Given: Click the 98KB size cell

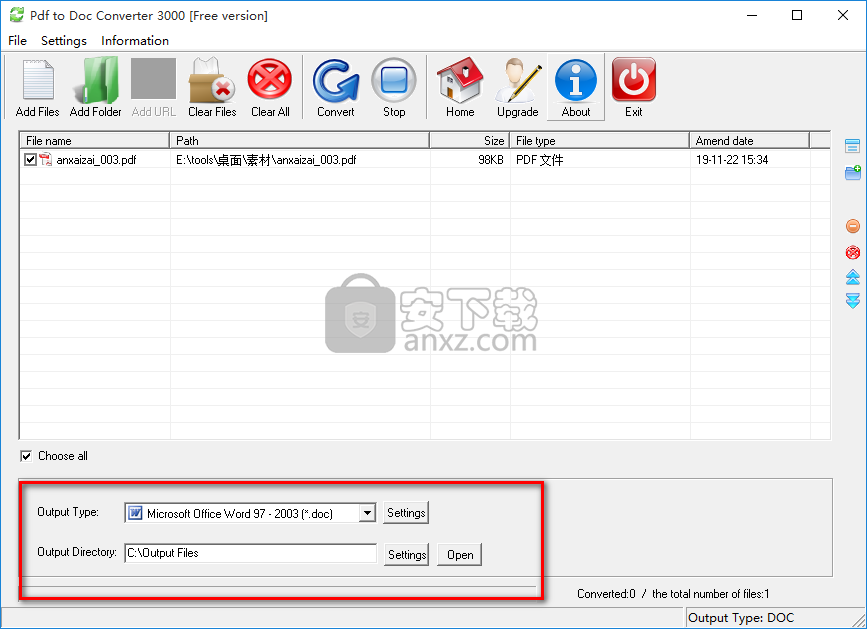Looking at the screenshot, I should click(491, 160).
